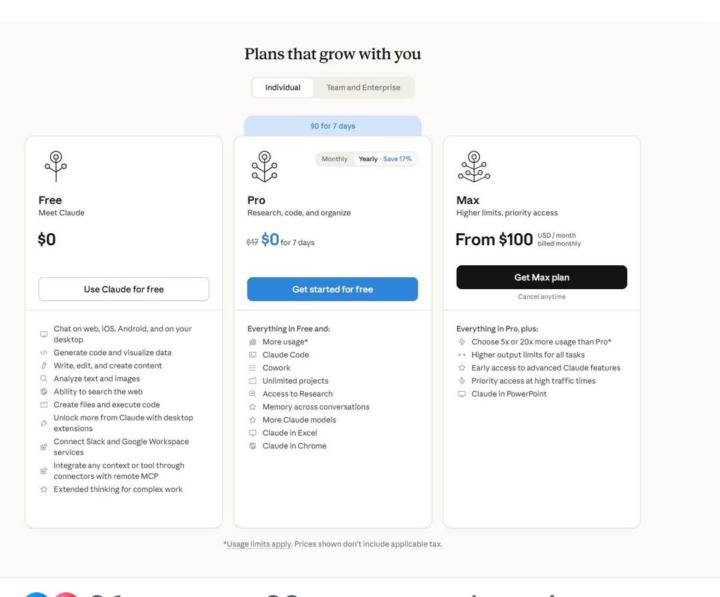Click the Claude in Chrome icon
The height and width of the screenshot is (597, 720).
coord(253,446)
